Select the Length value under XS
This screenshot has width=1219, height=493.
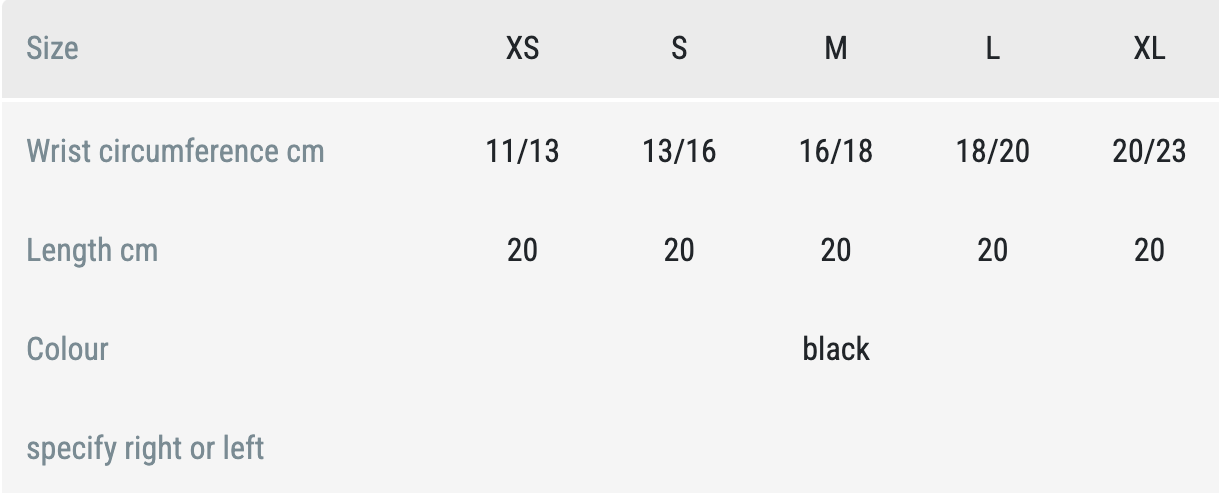tap(522, 249)
